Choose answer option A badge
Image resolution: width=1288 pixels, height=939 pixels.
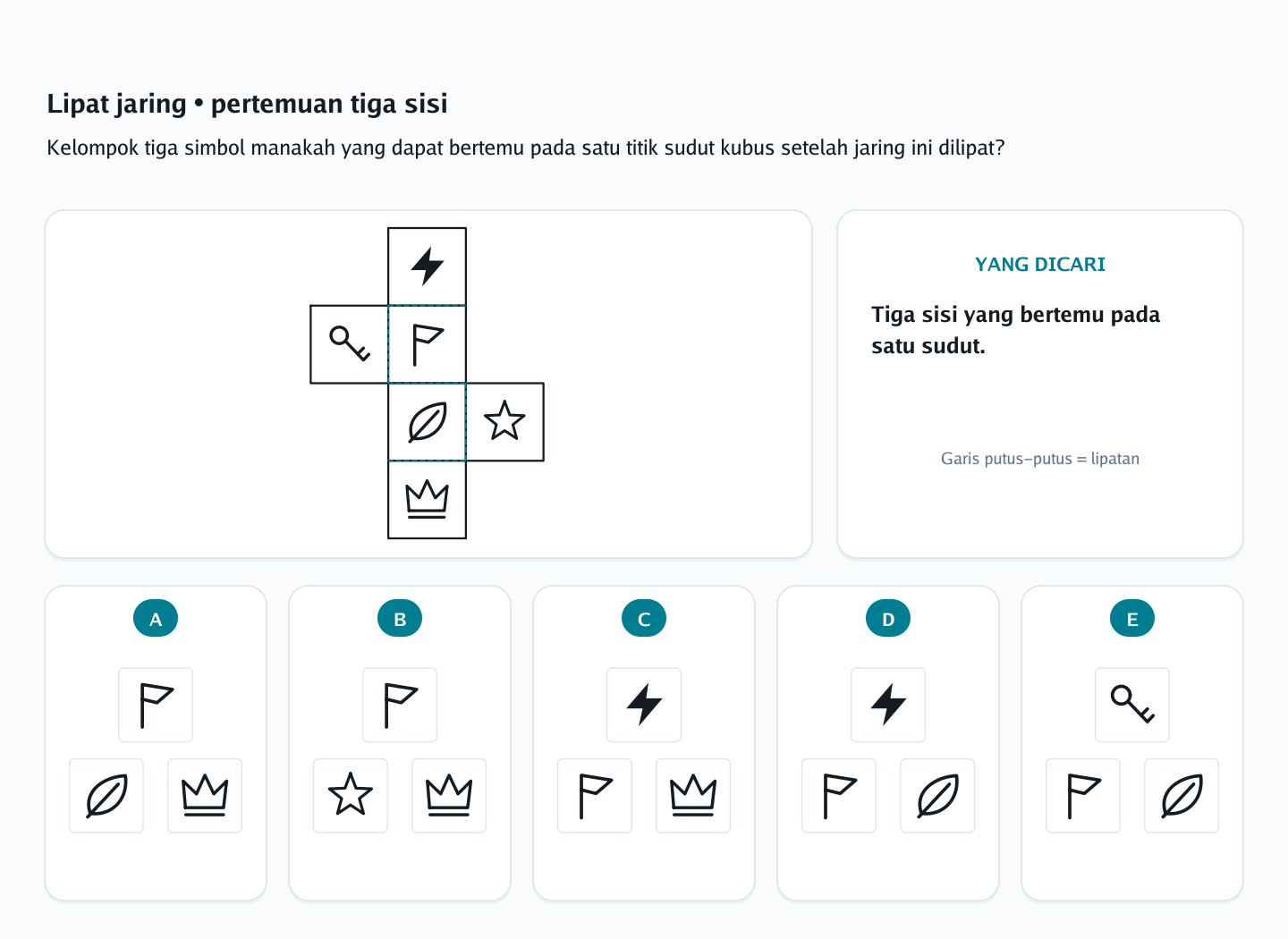click(x=156, y=618)
